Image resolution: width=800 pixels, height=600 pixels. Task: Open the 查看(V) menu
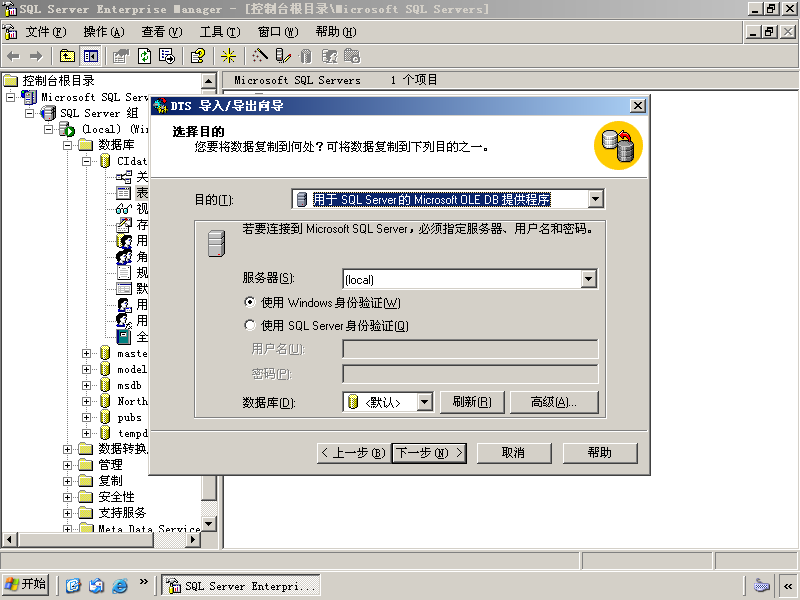pos(162,32)
